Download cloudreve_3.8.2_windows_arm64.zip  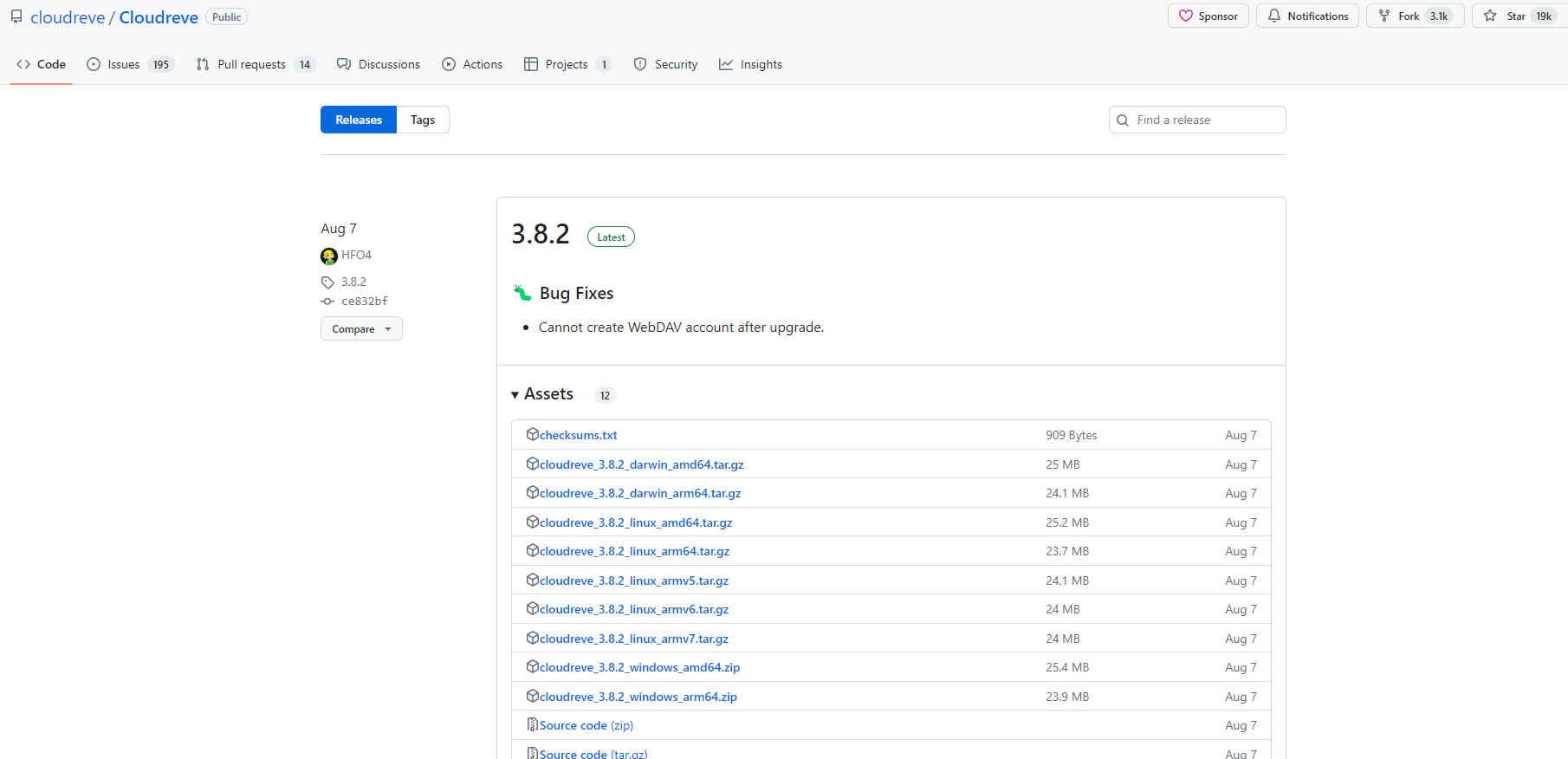tap(638, 697)
